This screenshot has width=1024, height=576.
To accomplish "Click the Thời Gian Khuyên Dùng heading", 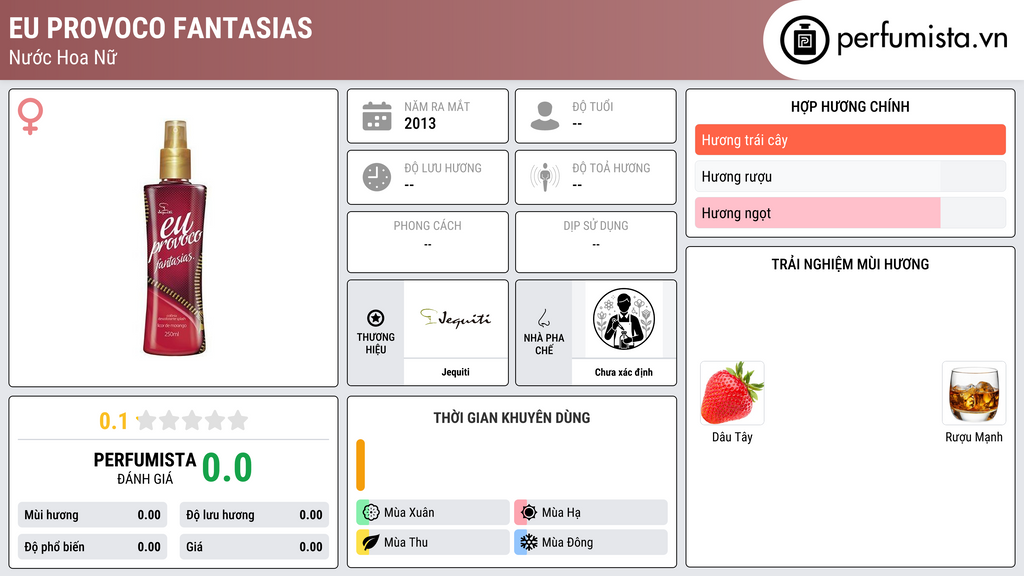I will pos(512,418).
